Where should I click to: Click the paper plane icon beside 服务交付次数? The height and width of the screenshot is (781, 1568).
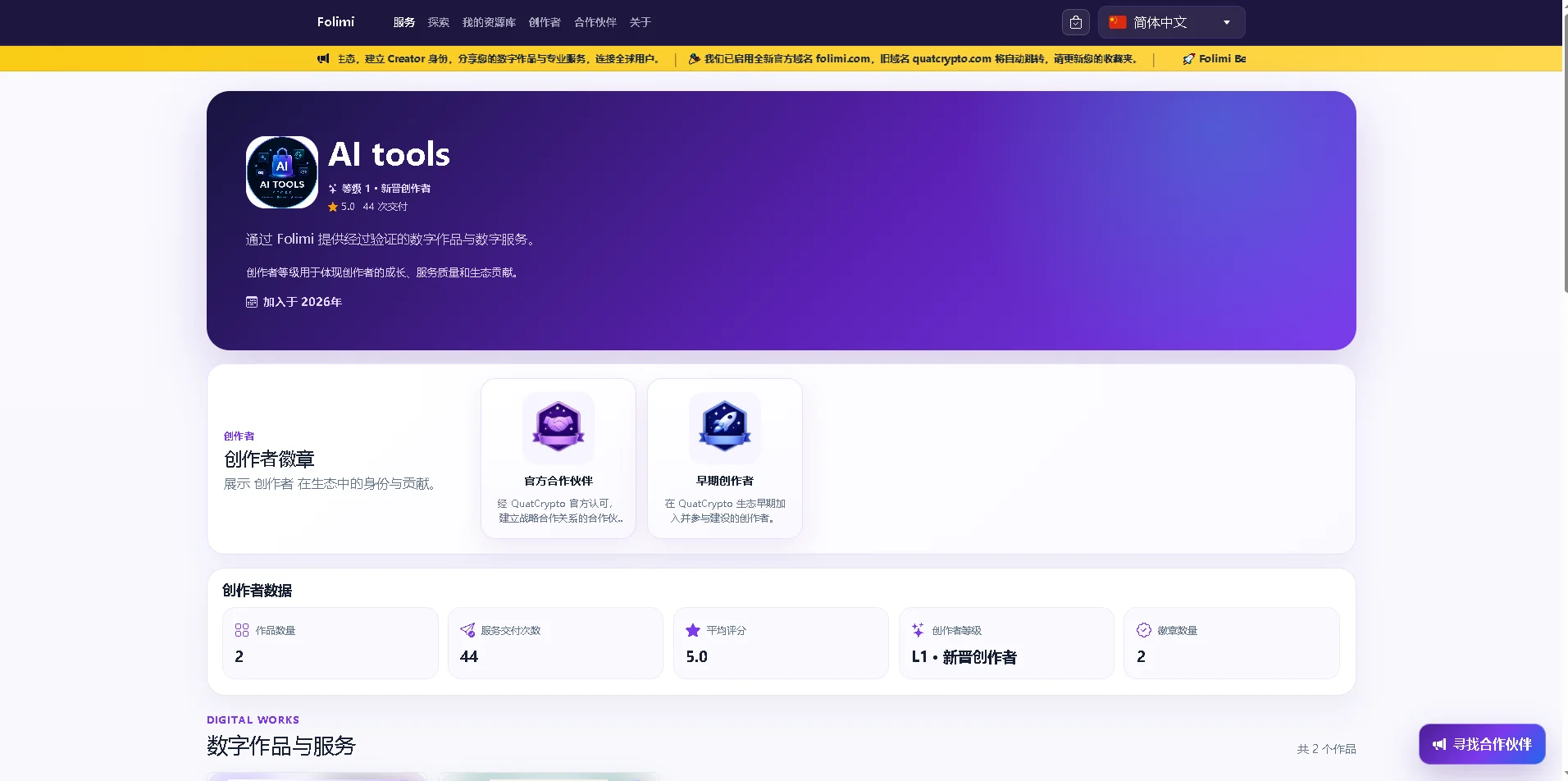[467, 630]
